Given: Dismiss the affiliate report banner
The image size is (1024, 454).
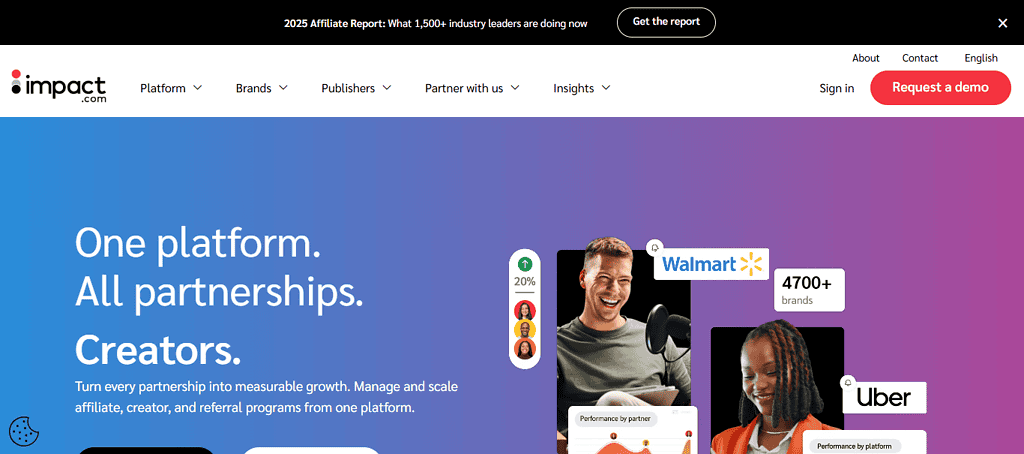Looking at the screenshot, I should point(1002,23).
